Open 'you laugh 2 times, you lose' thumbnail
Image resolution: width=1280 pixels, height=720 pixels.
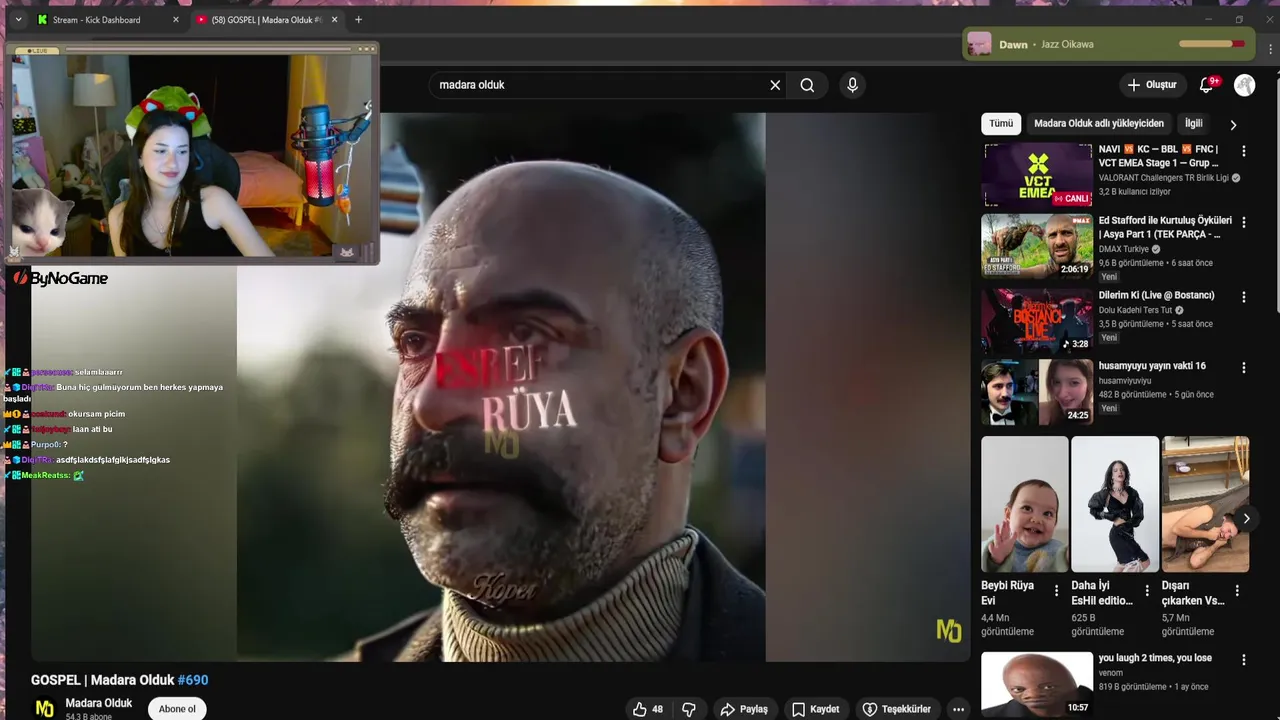[x=1037, y=684]
